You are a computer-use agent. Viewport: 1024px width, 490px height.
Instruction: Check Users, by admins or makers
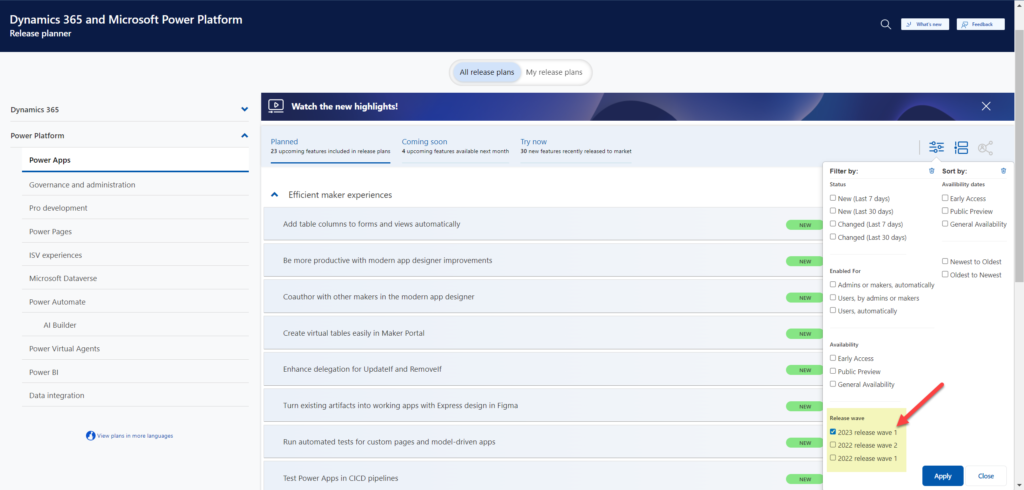(833, 298)
